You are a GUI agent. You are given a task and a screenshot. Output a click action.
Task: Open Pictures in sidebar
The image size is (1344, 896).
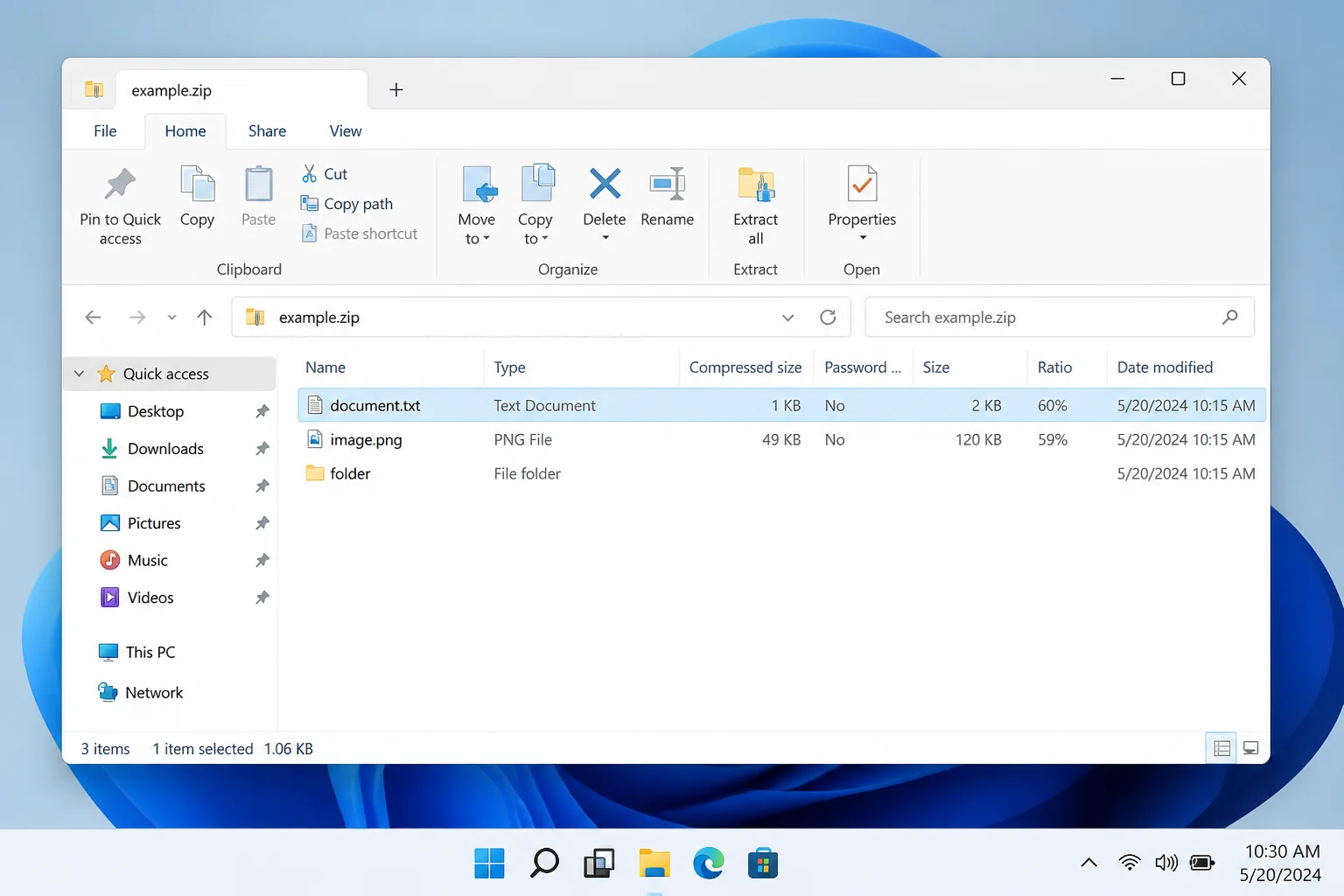coord(154,523)
